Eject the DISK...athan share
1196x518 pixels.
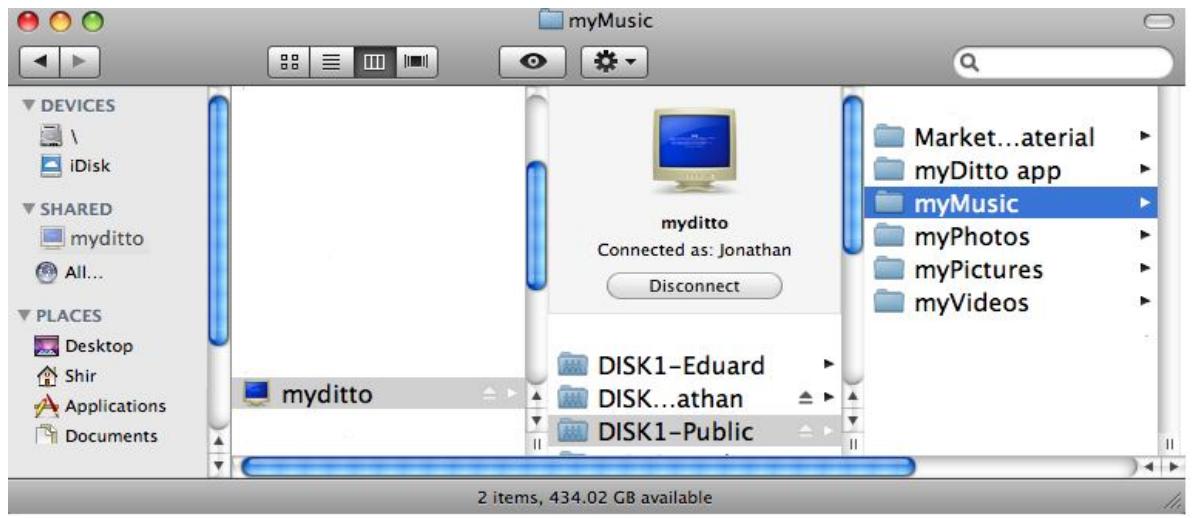pos(807,398)
